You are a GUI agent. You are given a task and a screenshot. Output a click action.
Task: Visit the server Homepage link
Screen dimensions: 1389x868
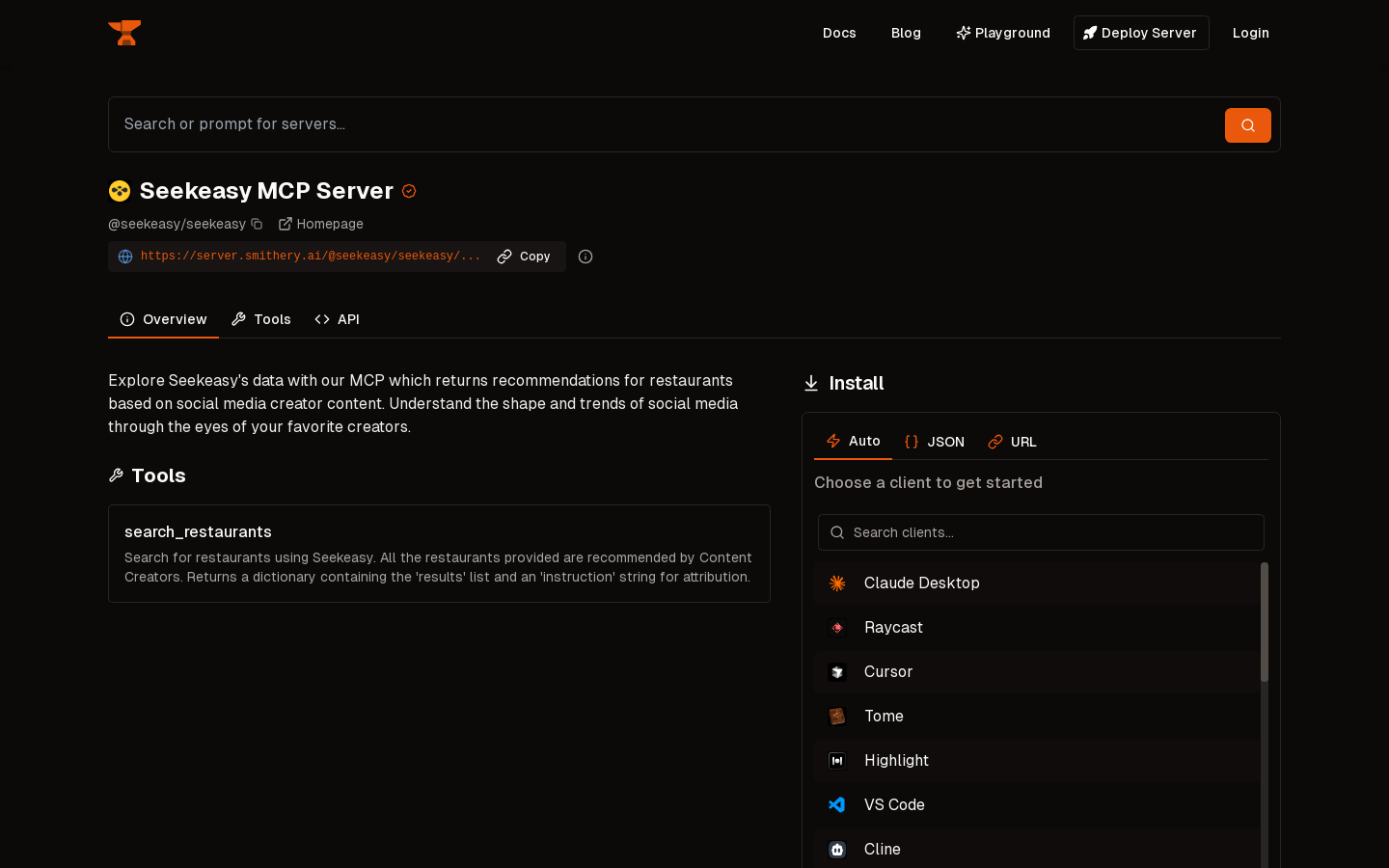321,224
